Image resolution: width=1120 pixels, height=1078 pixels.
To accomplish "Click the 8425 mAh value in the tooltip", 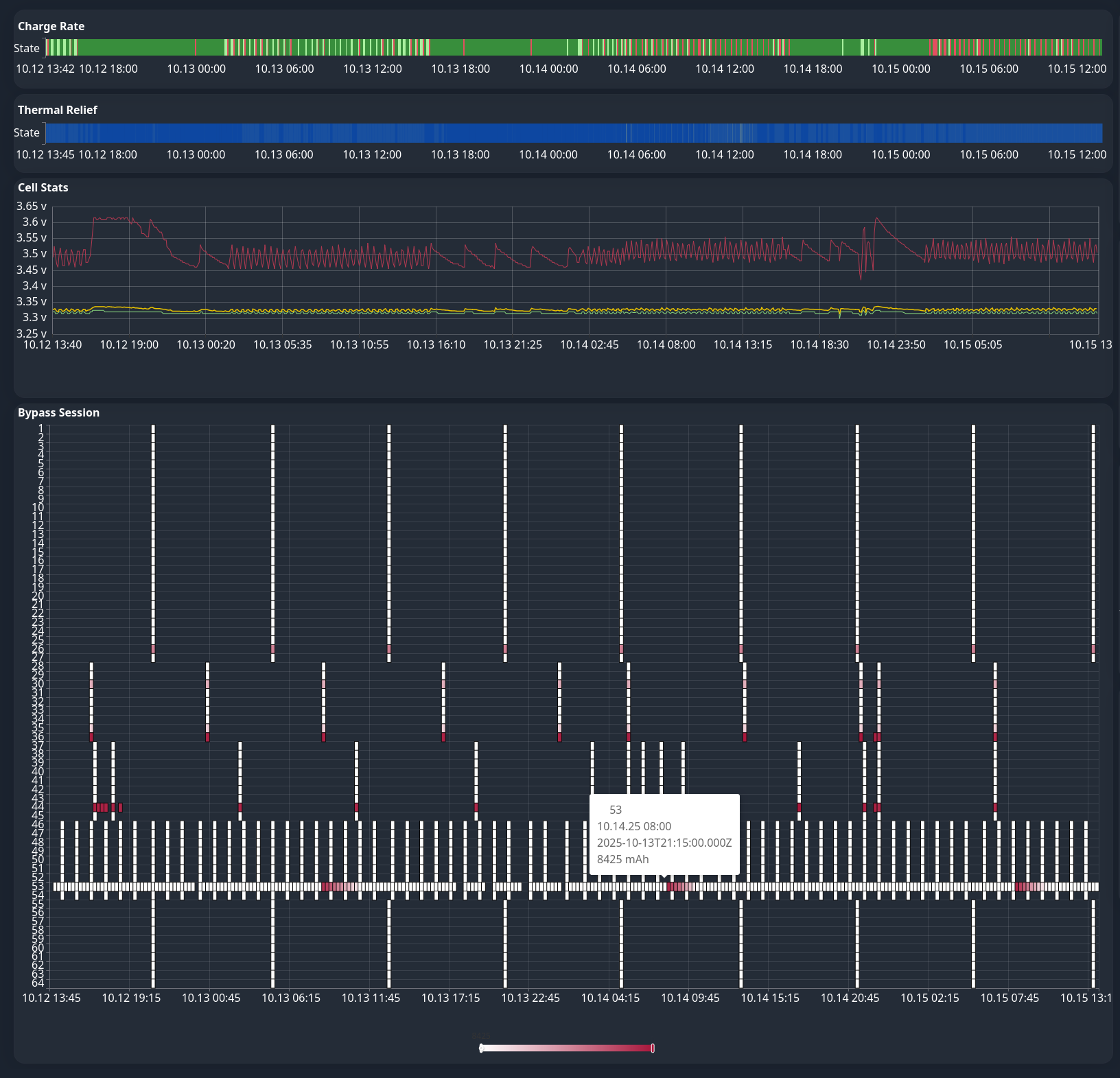I will 622,859.
